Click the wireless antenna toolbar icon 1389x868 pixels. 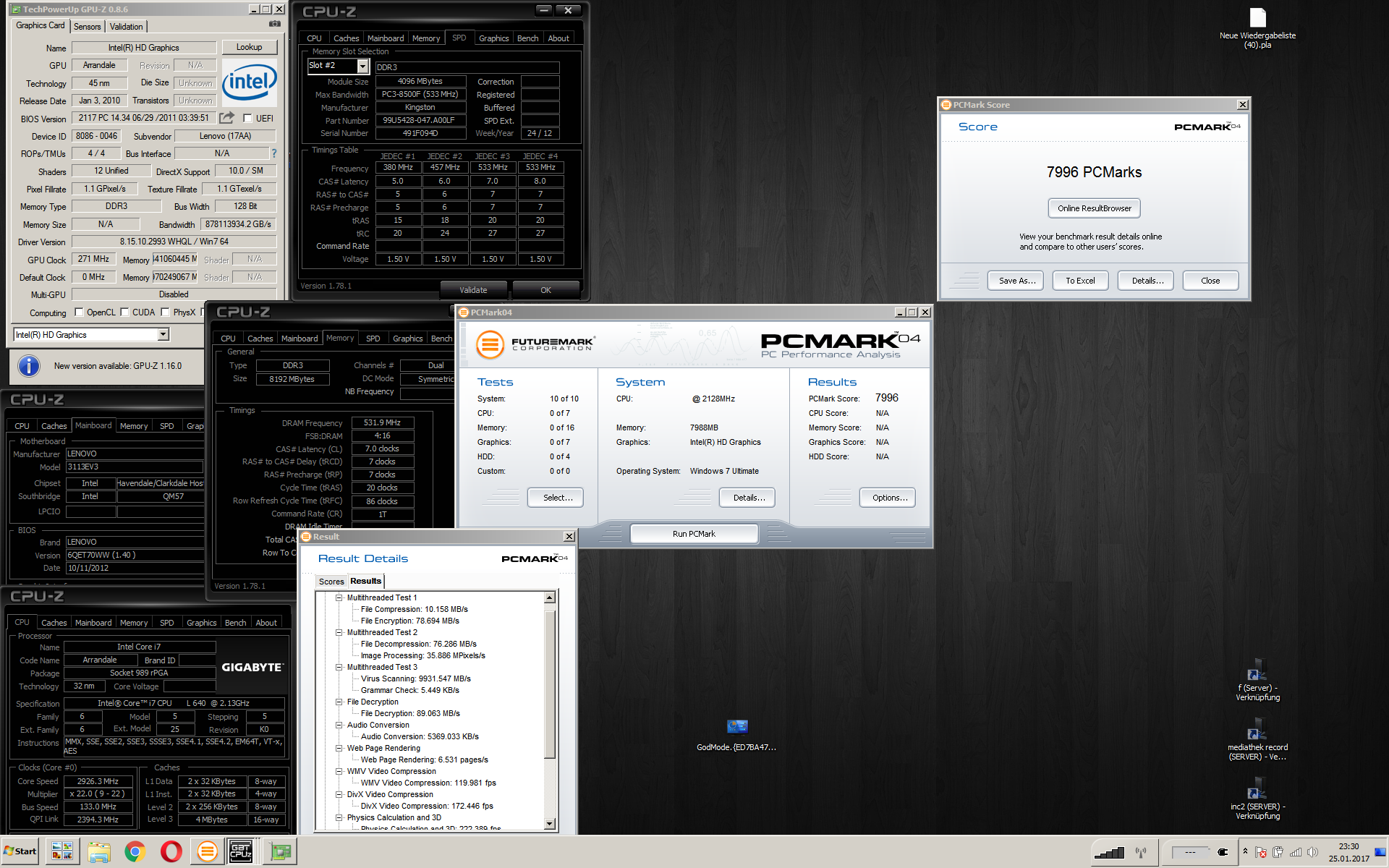click(1141, 852)
